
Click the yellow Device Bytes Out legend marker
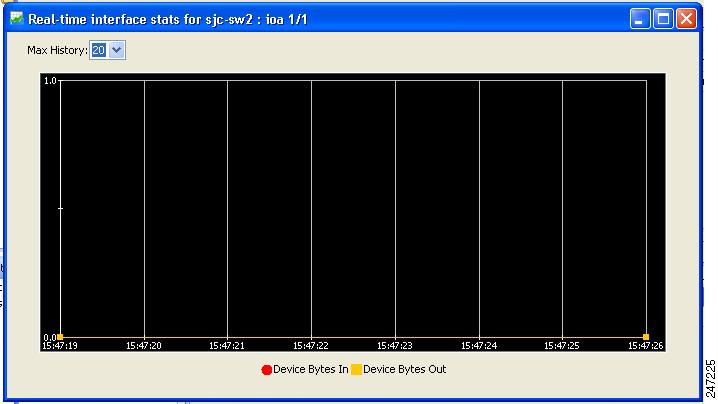click(356, 369)
